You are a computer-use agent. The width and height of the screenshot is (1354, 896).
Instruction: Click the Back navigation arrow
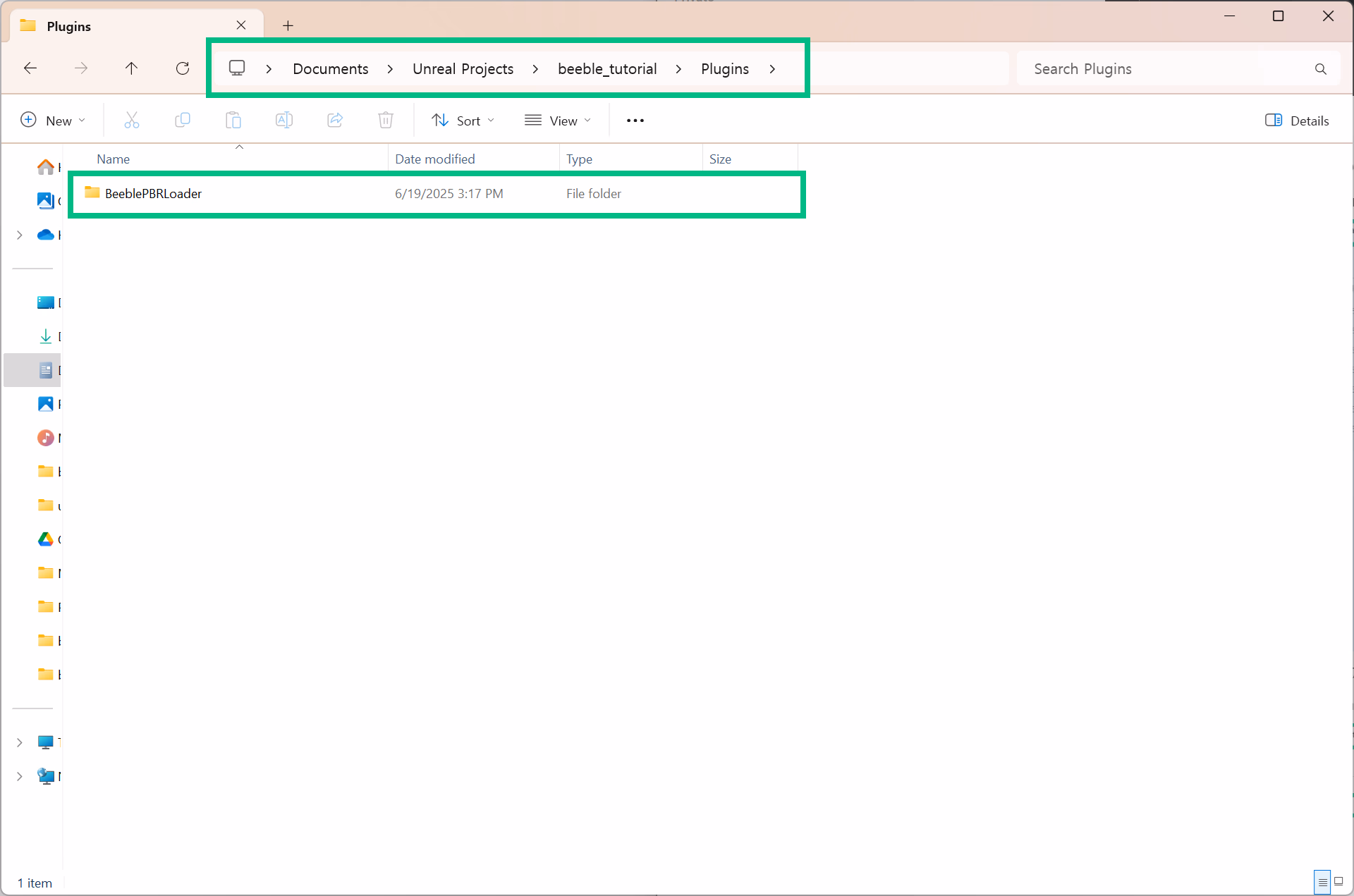click(30, 68)
